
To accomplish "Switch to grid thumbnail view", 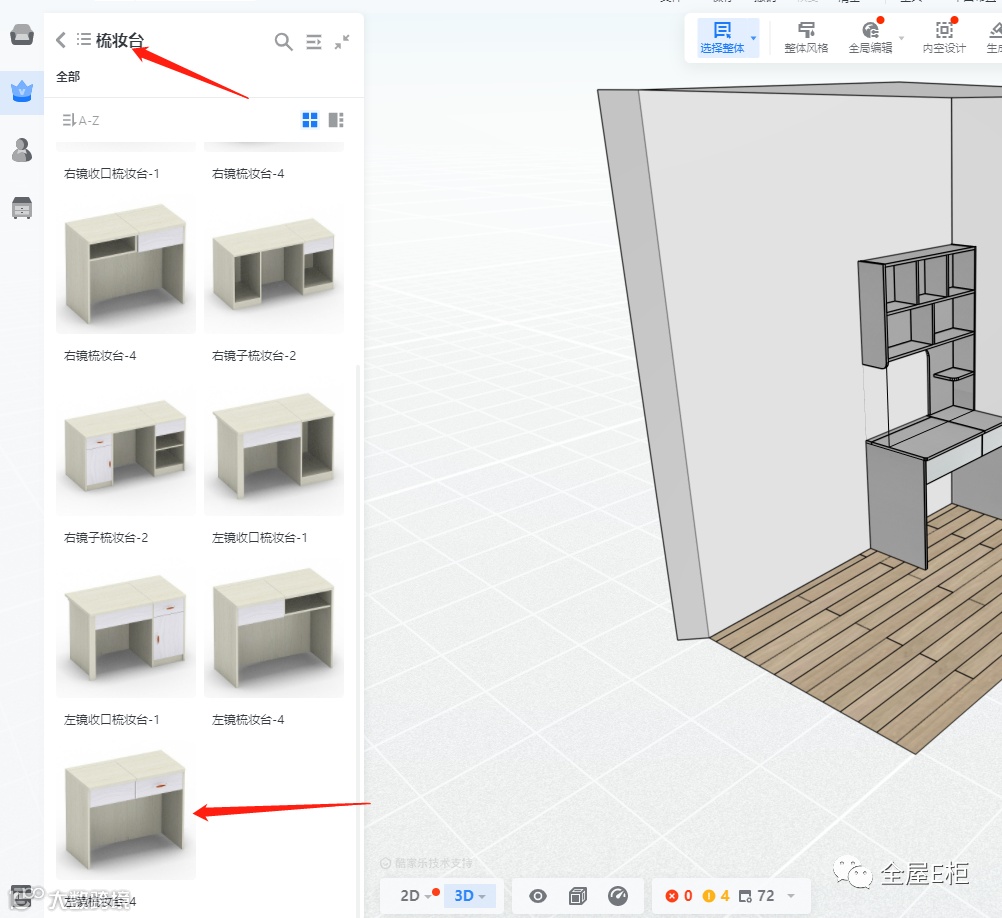I will click(x=310, y=120).
